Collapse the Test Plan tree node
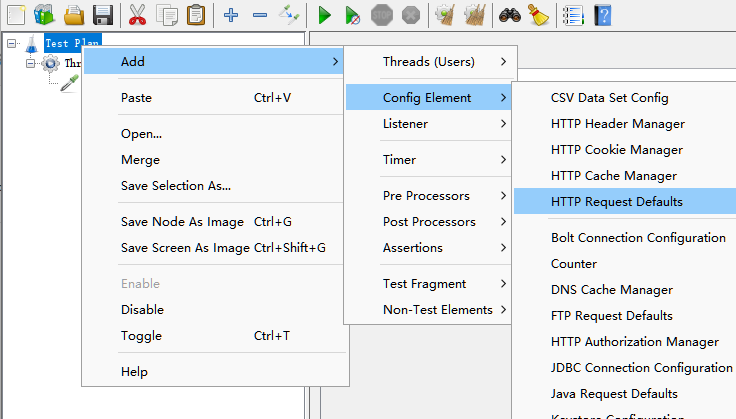This screenshot has width=736, height=419. (x=11, y=44)
